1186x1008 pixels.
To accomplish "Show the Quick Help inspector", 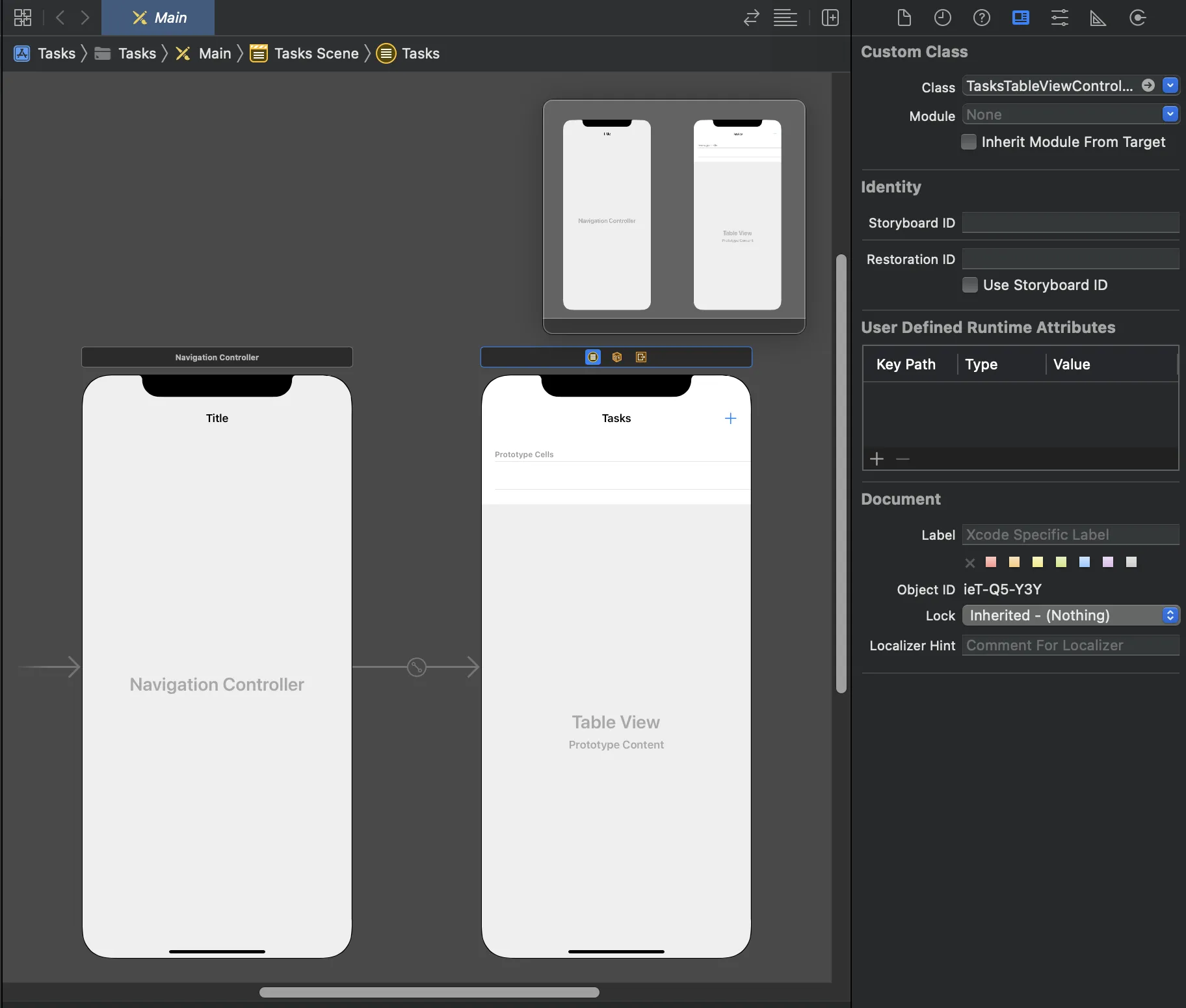I will pyautogui.click(x=982, y=18).
